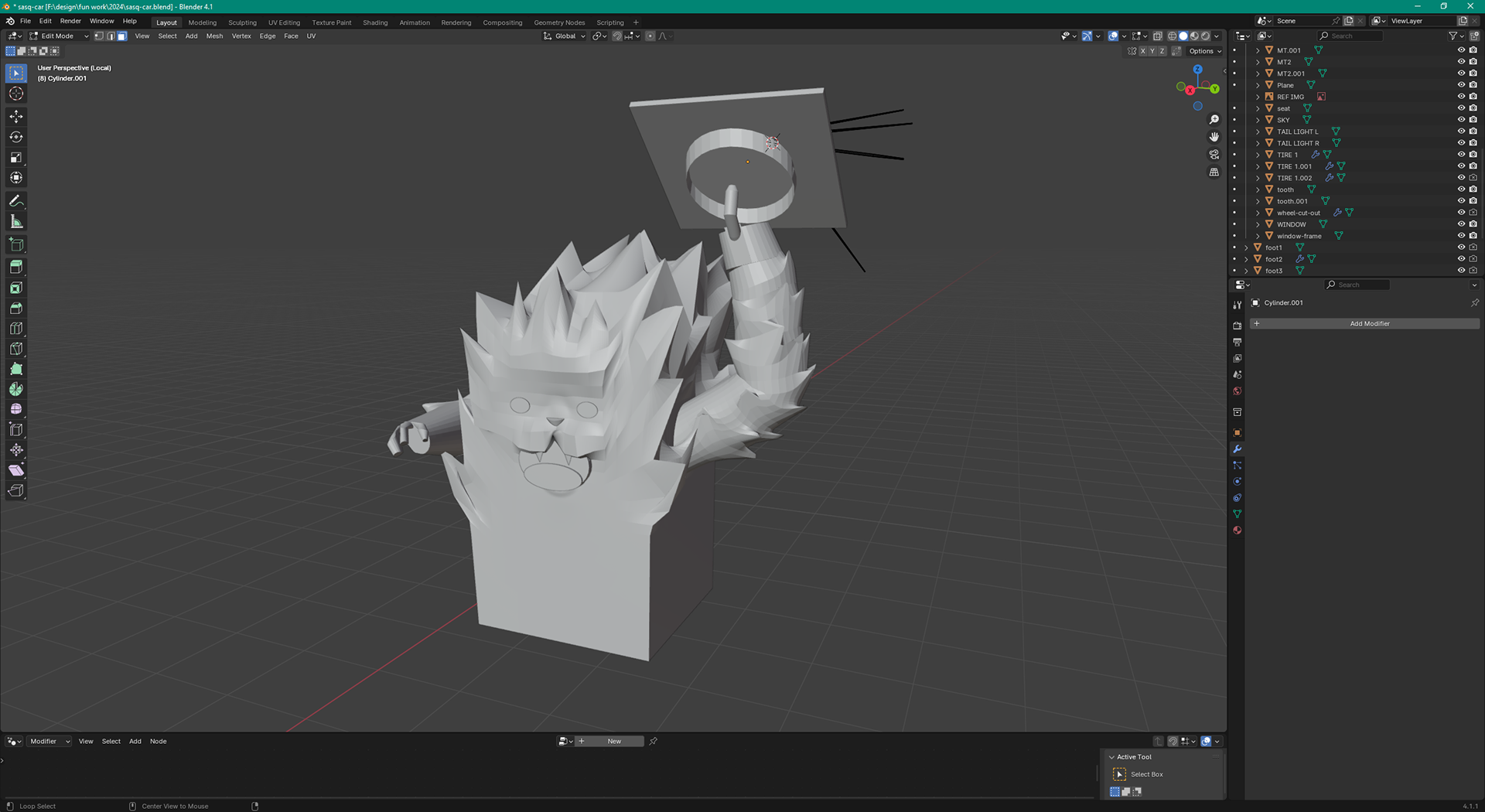Open viewport shading options dropdown arrow
This screenshot has height=812, width=1485.
[1217, 36]
